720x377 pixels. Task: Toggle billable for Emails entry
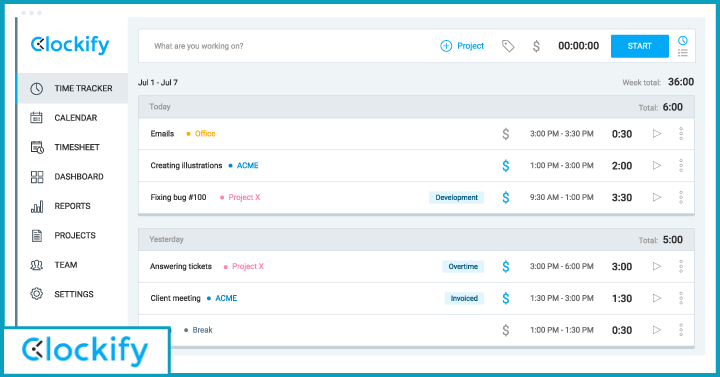coord(506,134)
